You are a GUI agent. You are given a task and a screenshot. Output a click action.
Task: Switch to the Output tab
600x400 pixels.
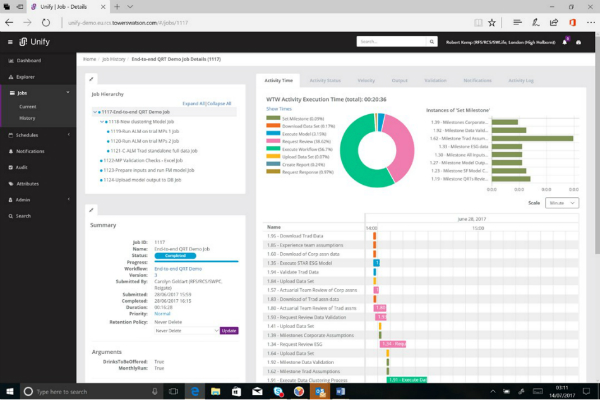click(x=399, y=80)
